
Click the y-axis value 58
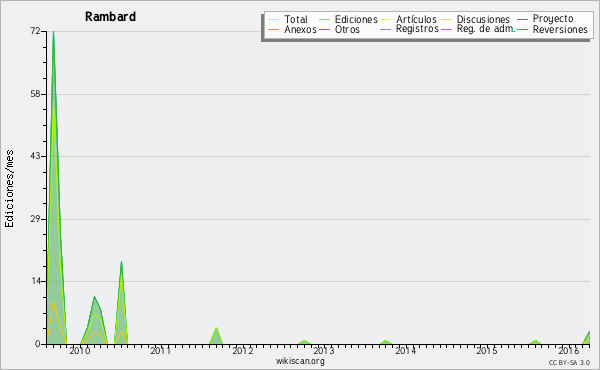point(35,94)
